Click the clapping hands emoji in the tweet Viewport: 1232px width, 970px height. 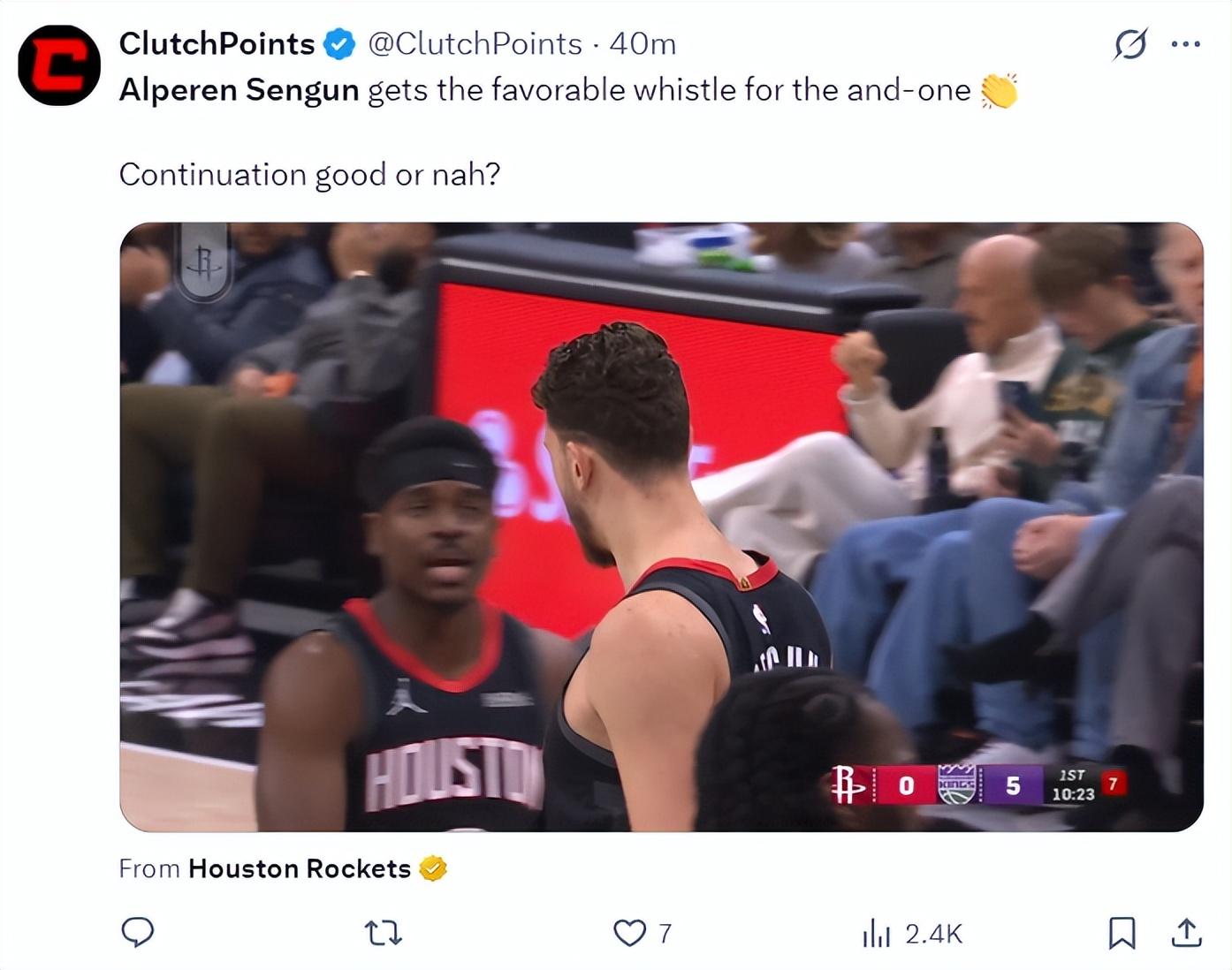pyautogui.click(x=999, y=90)
